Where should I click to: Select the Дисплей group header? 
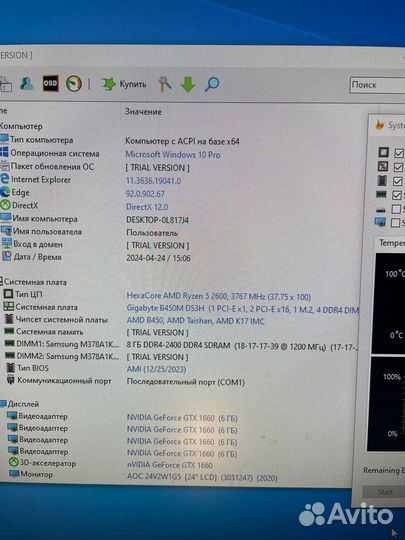point(23,404)
